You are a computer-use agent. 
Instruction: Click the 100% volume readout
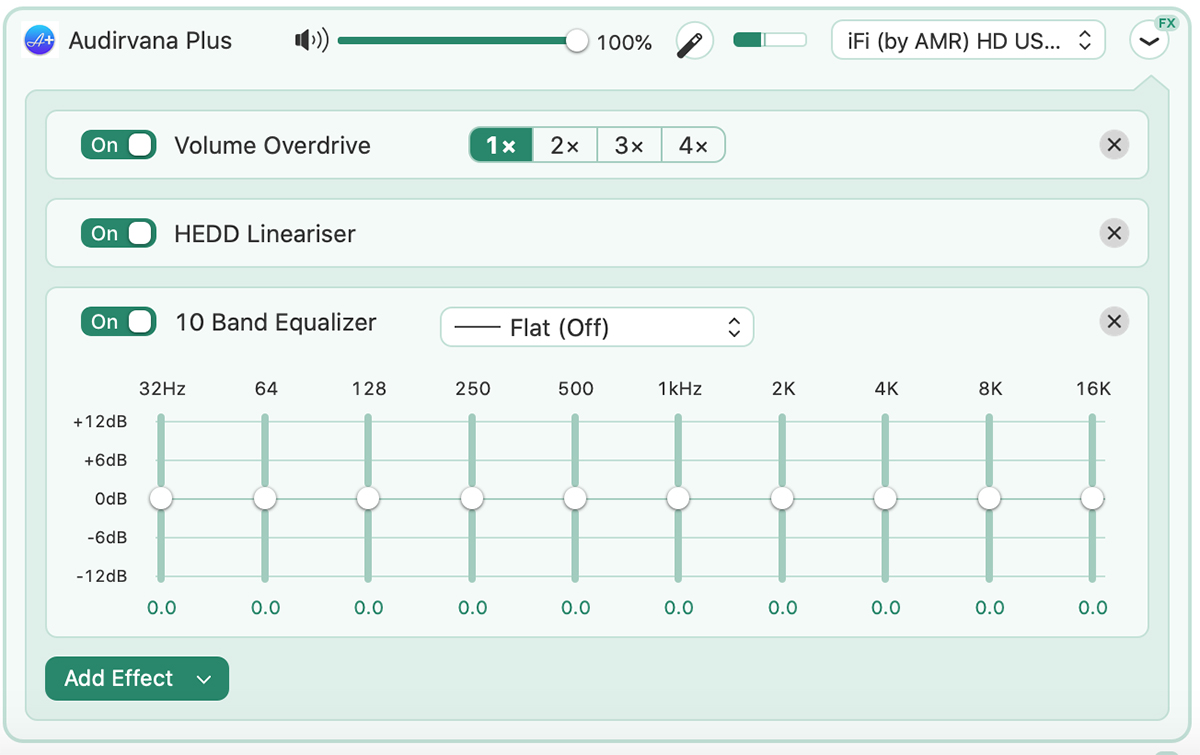[x=624, y=43]
